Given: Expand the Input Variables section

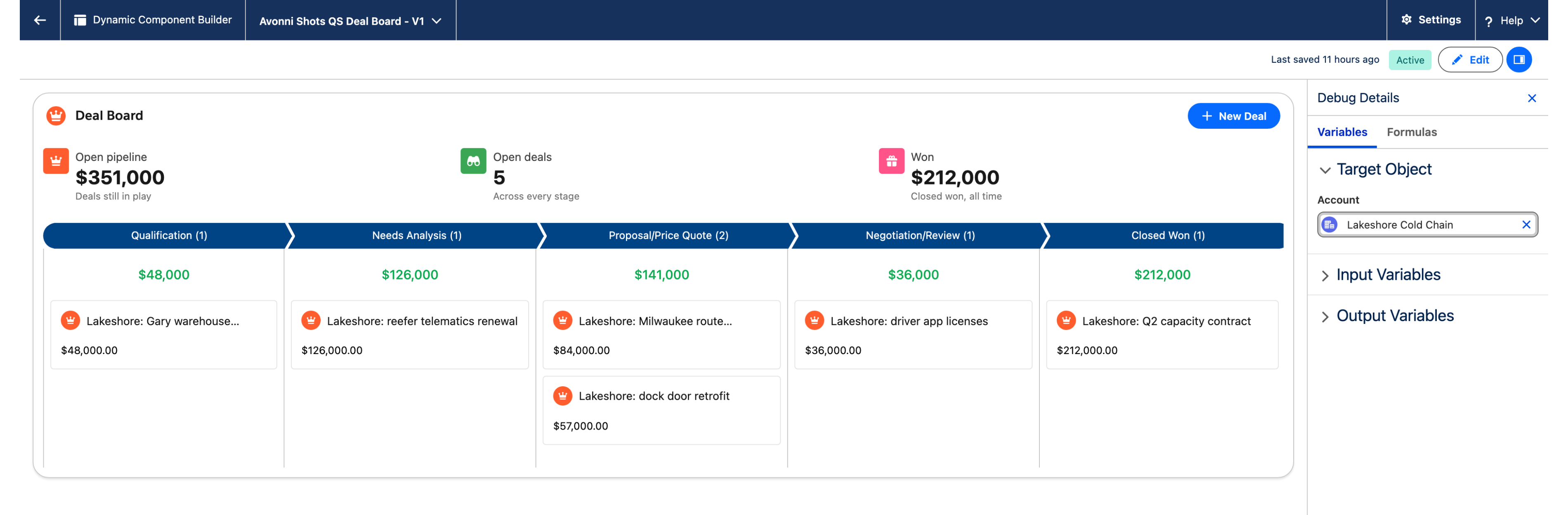Looking at the screenshot, I should click(x=1325, y=275).
